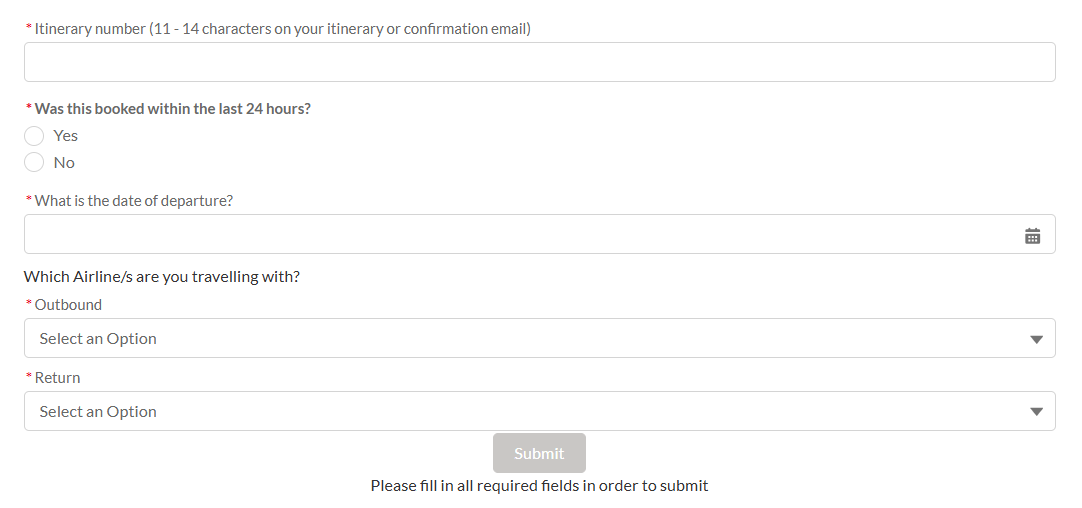Click 'Select an Option' text under Outbound
Screen dimensions: 1082x508
tap(98, 338)
